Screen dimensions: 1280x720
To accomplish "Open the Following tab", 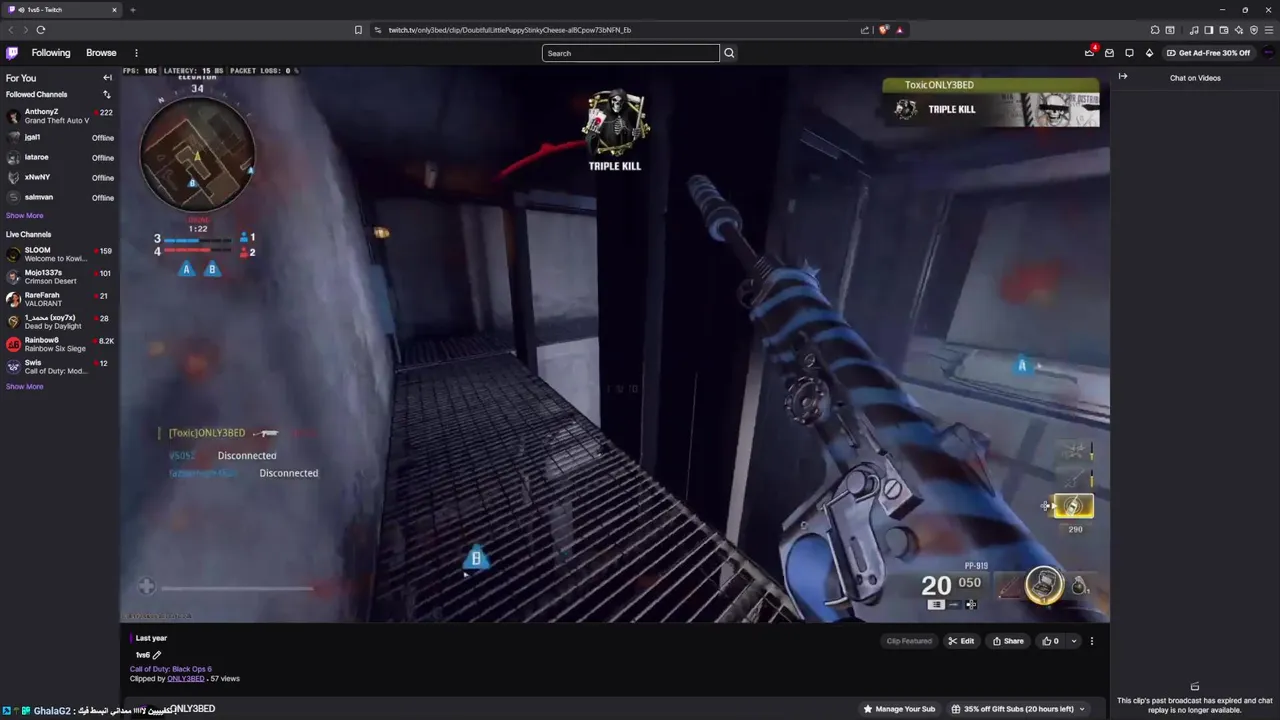I will pyautogui.click(x=51, y=53).
